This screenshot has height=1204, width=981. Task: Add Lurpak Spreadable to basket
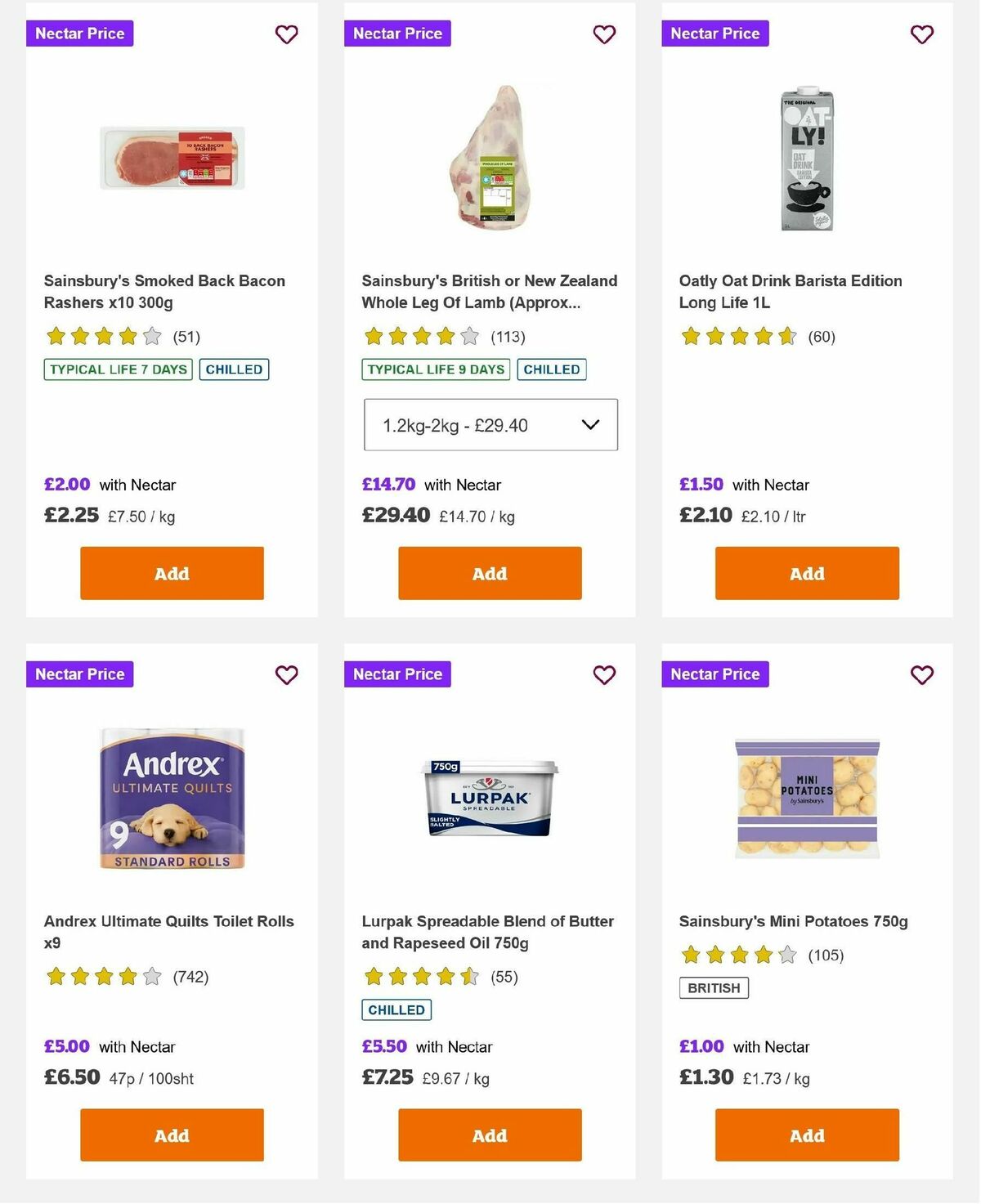point(488,1135)
